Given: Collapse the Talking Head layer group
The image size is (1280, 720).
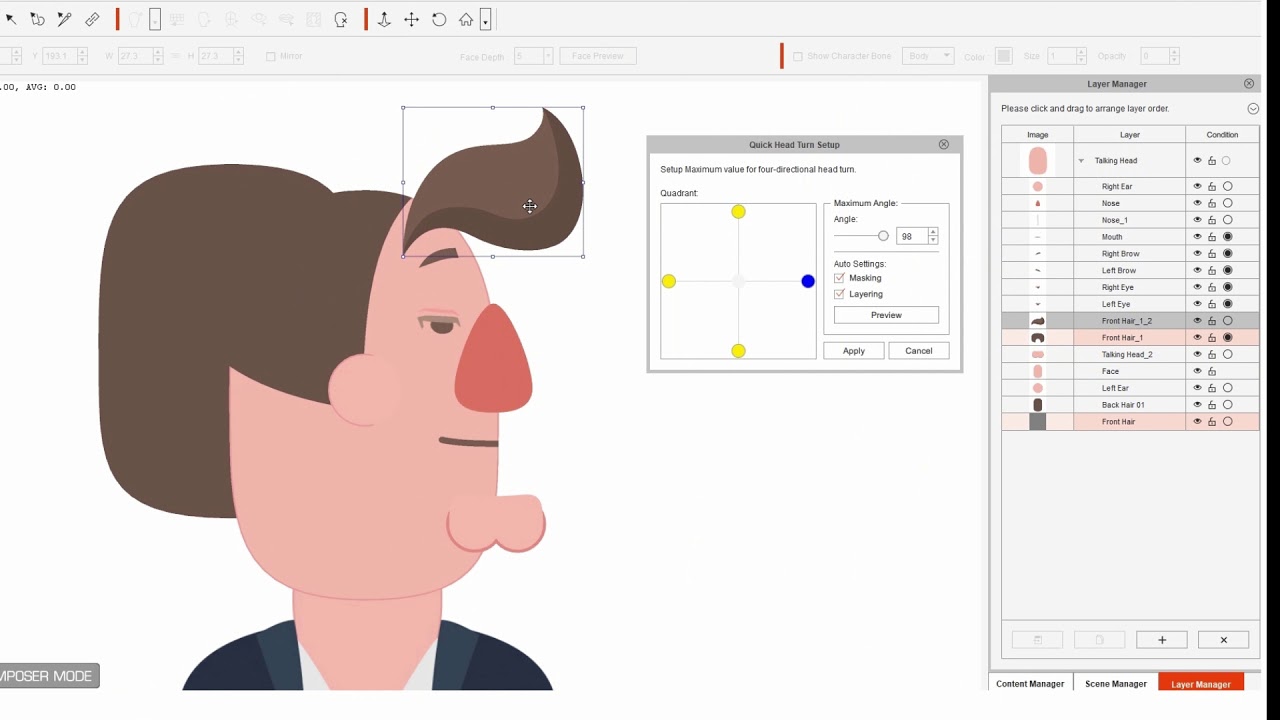Looking at the screenshot, I should pyautogui.click(x=1081, y=161).
